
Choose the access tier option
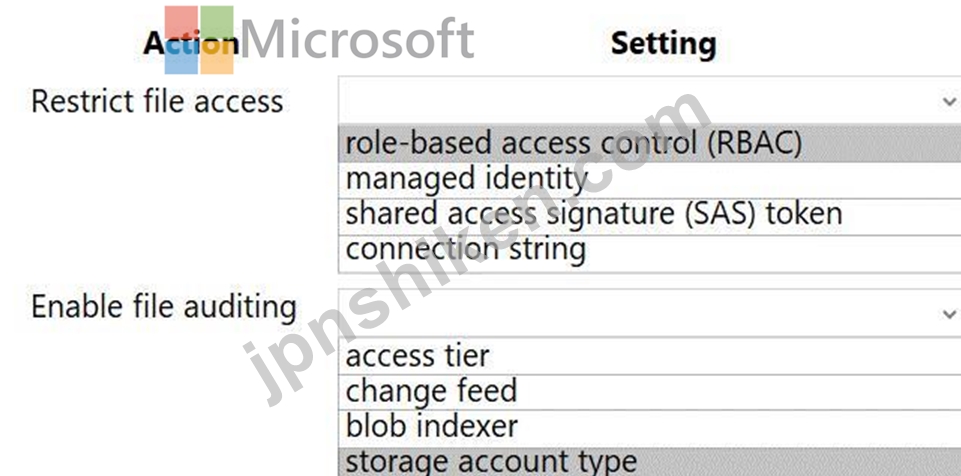point(649,357)
